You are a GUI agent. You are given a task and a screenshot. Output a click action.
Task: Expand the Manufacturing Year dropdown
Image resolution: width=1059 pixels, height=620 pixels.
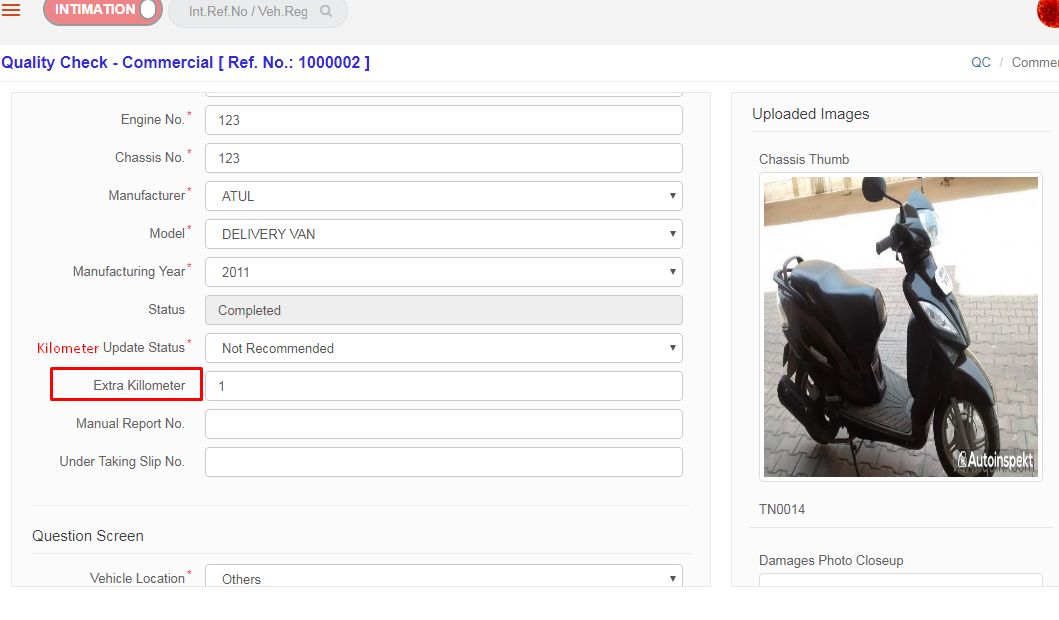pos(443,272)
